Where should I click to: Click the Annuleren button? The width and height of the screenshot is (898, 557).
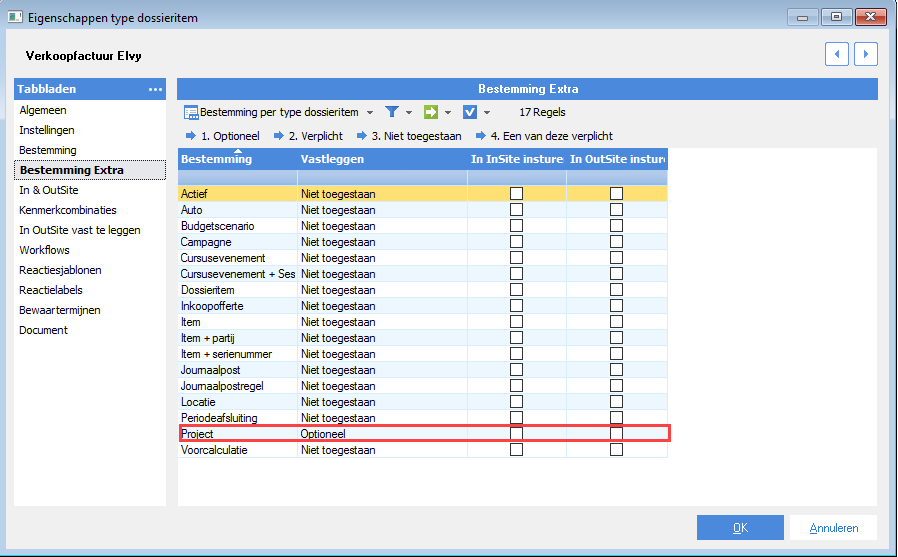[x=833, y=528]
